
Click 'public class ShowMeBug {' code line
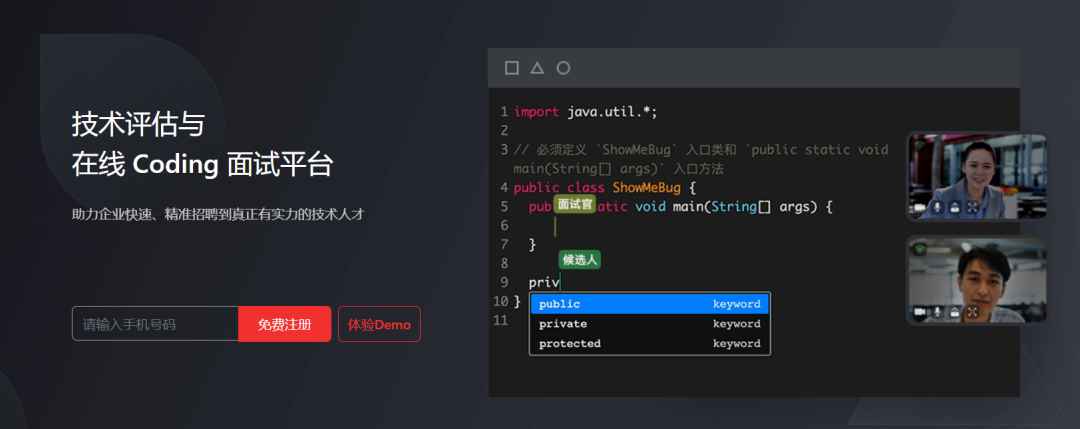(x=605, y=187)
